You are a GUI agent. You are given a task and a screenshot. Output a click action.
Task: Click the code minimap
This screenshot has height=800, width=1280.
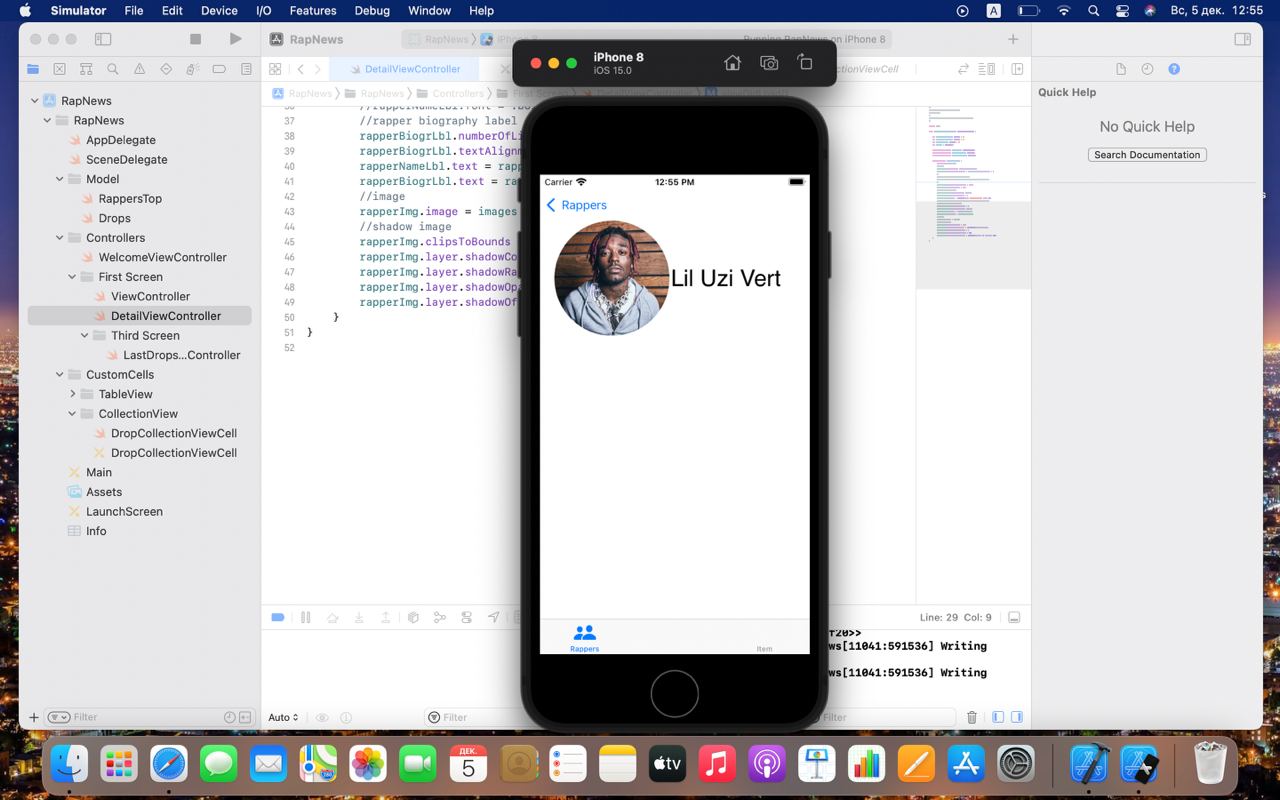pyautogui.click(x=973, y=200)
